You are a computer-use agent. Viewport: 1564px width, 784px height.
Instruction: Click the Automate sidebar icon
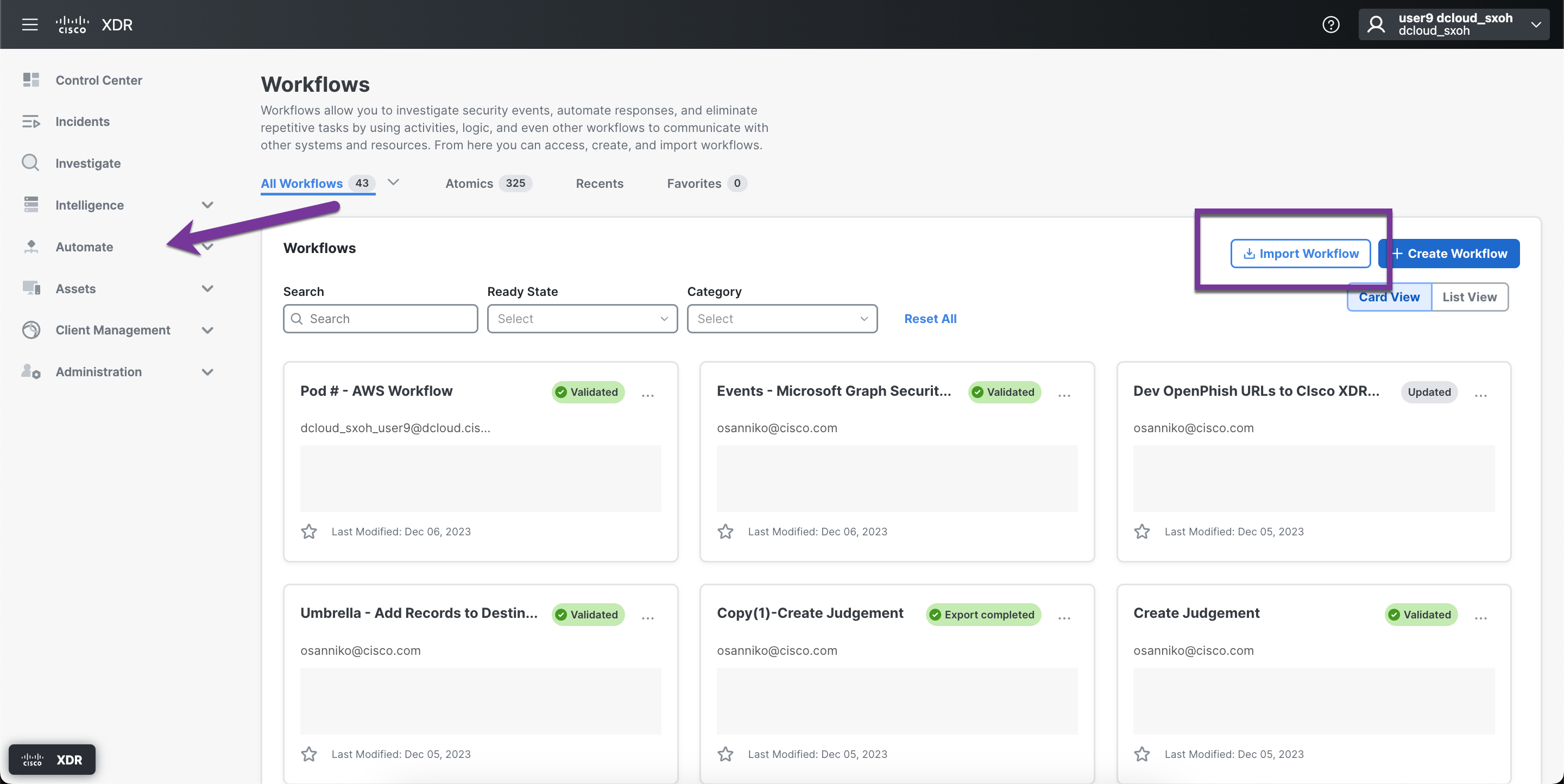pos(31,246)
